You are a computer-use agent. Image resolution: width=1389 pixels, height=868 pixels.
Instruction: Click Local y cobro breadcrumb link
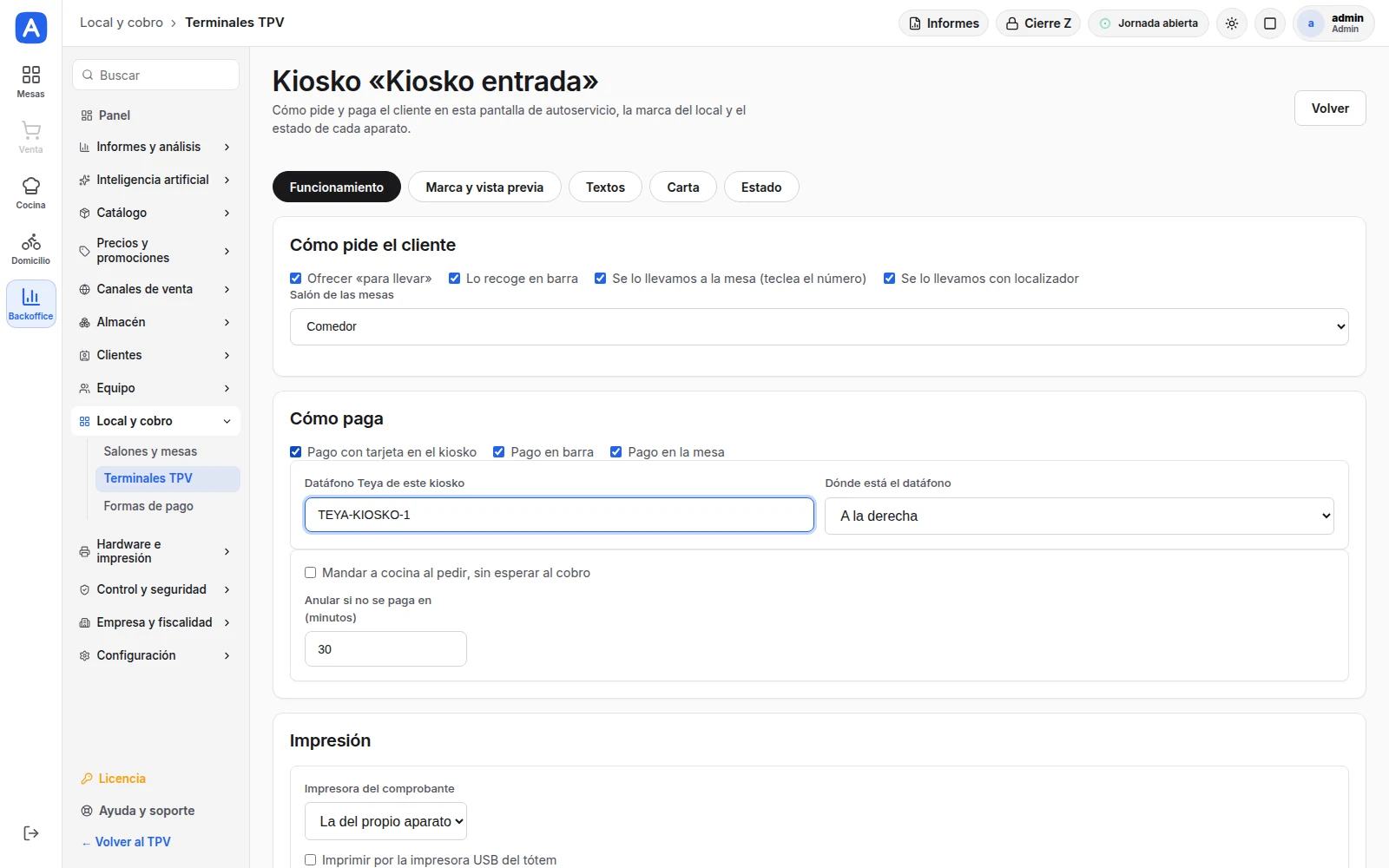[122, 23]
